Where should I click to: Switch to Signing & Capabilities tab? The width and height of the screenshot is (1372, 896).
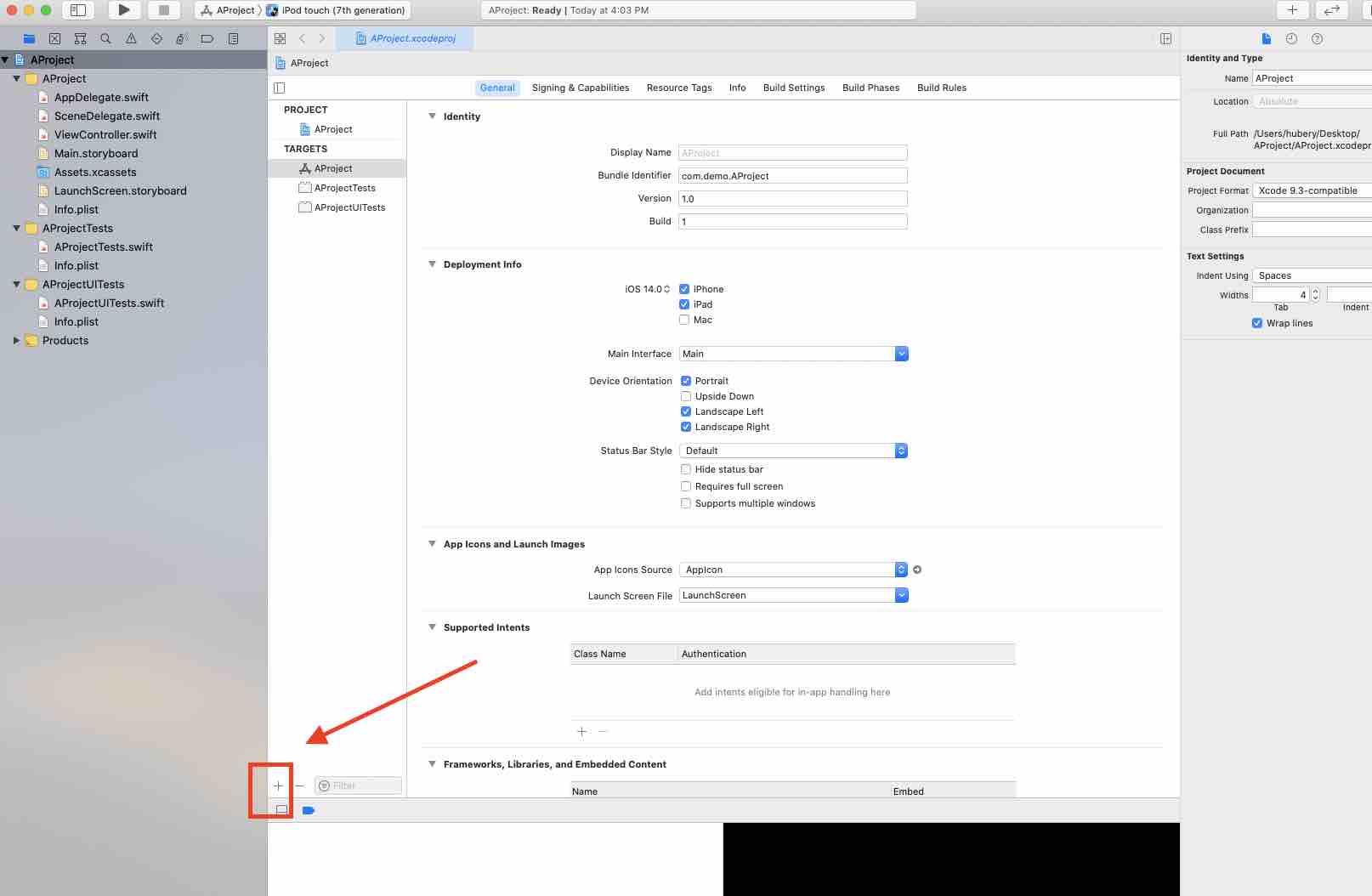[581, 88]
